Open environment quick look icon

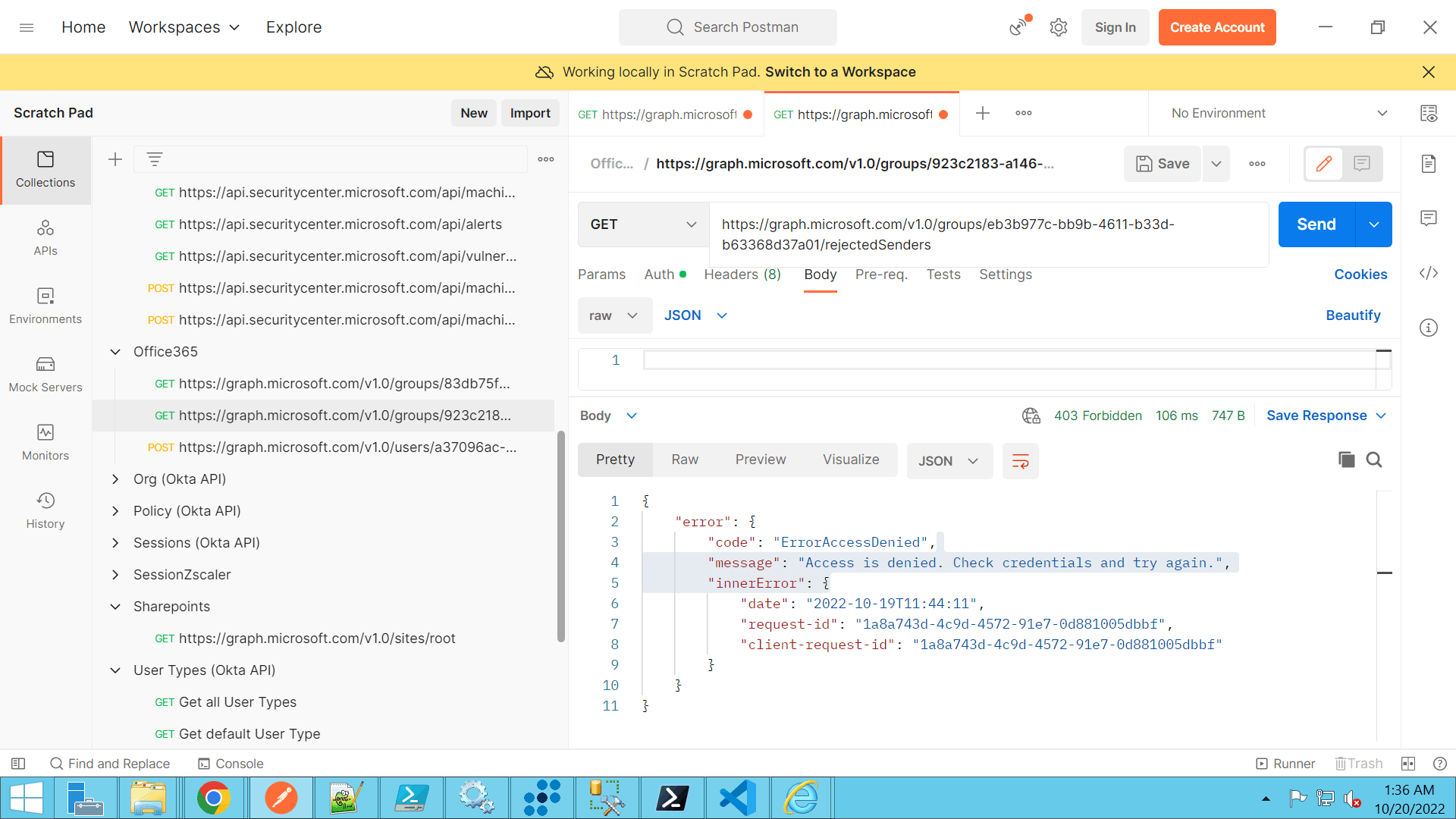1429,113
